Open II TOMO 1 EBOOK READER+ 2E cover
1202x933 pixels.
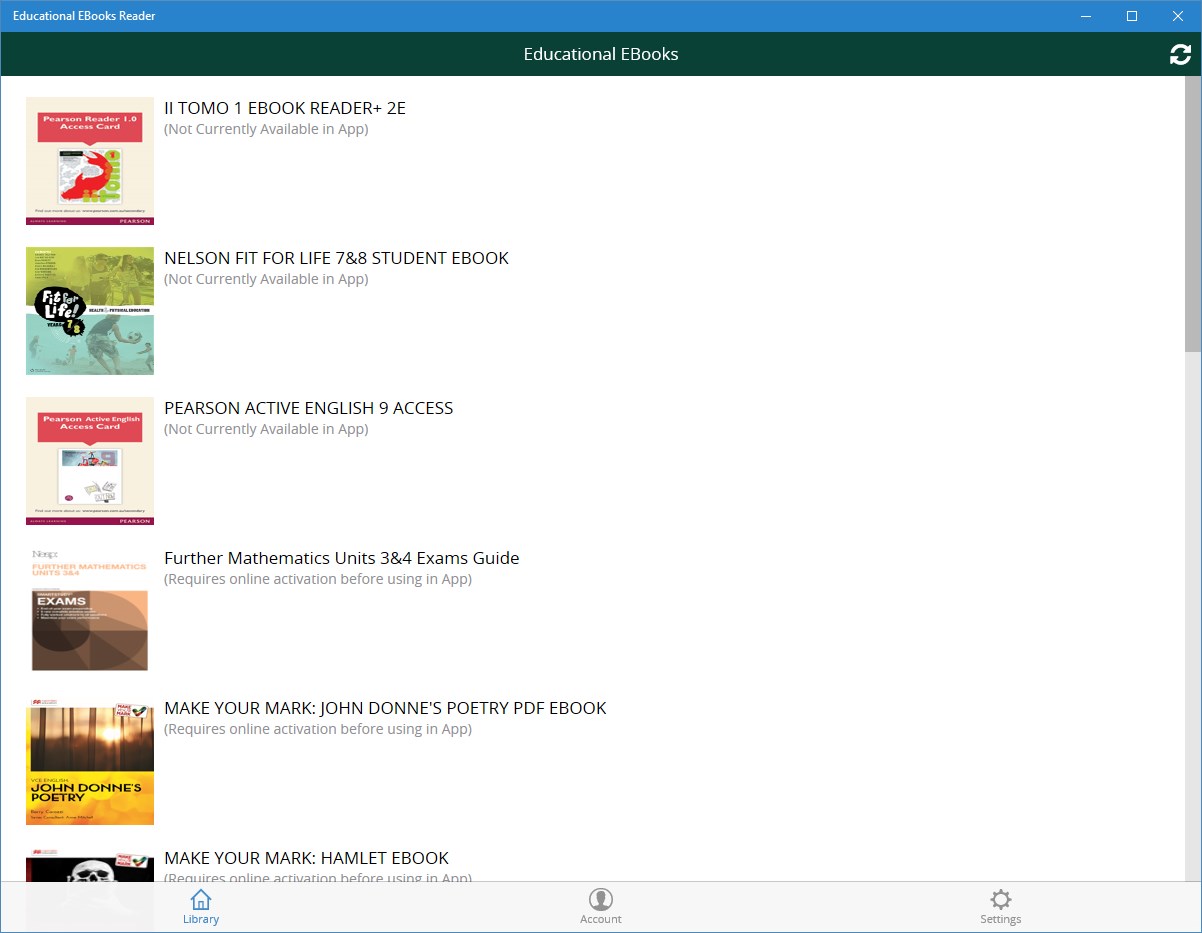click(90, 161)
